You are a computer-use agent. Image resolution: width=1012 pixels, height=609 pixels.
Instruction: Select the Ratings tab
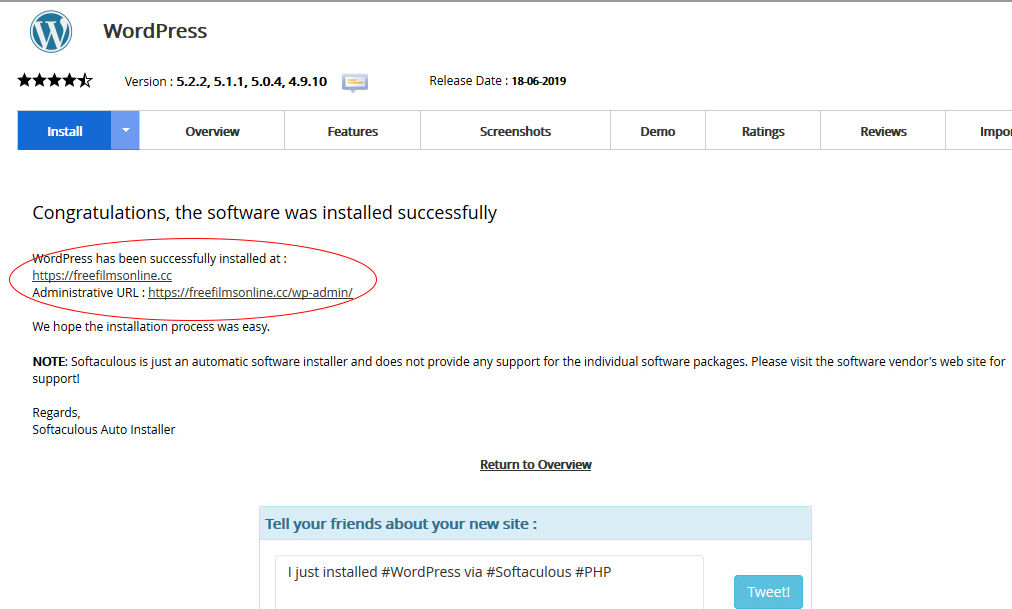[763, 131]
